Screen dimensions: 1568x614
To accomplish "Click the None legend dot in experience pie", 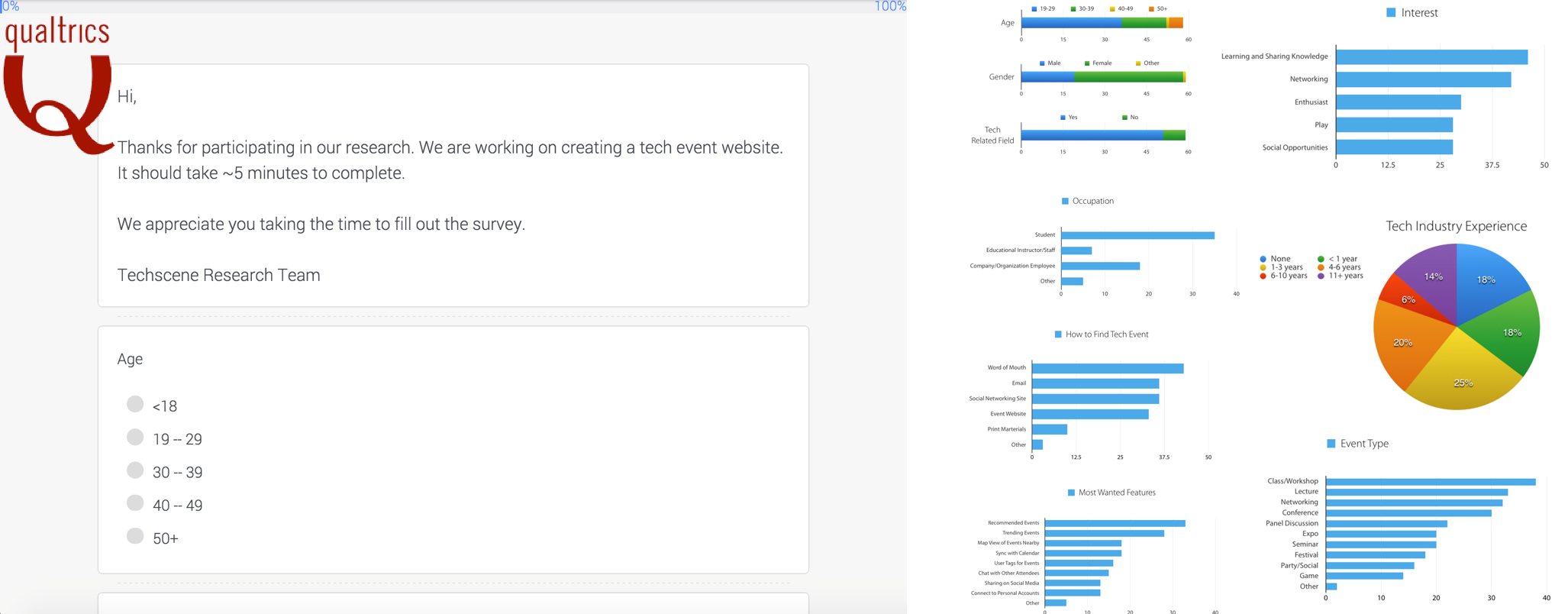I will (x=1263, y=259).
